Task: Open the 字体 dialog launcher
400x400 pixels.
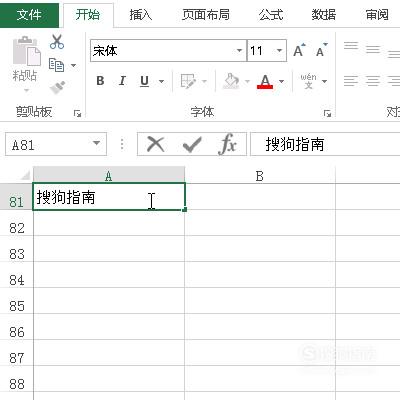Action: point(327,114)
